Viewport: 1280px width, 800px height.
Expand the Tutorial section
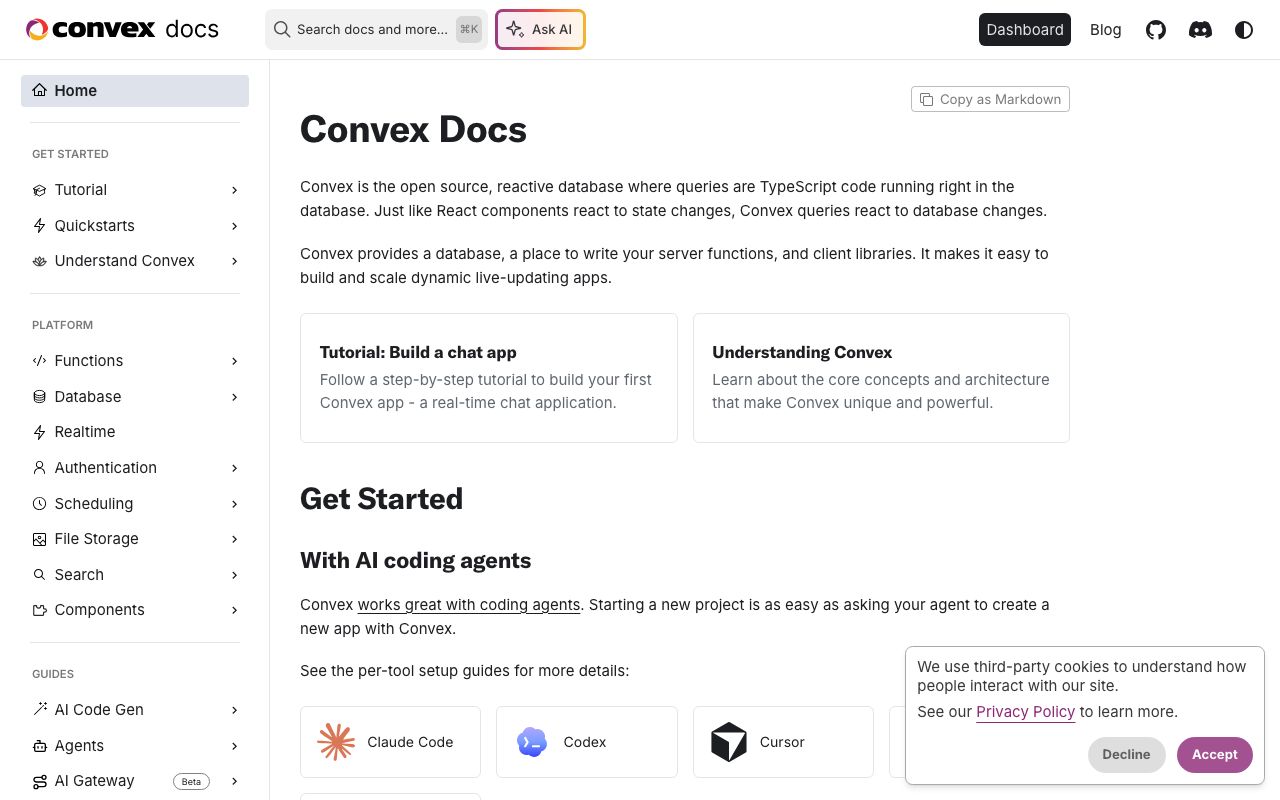tap(234, 190)
